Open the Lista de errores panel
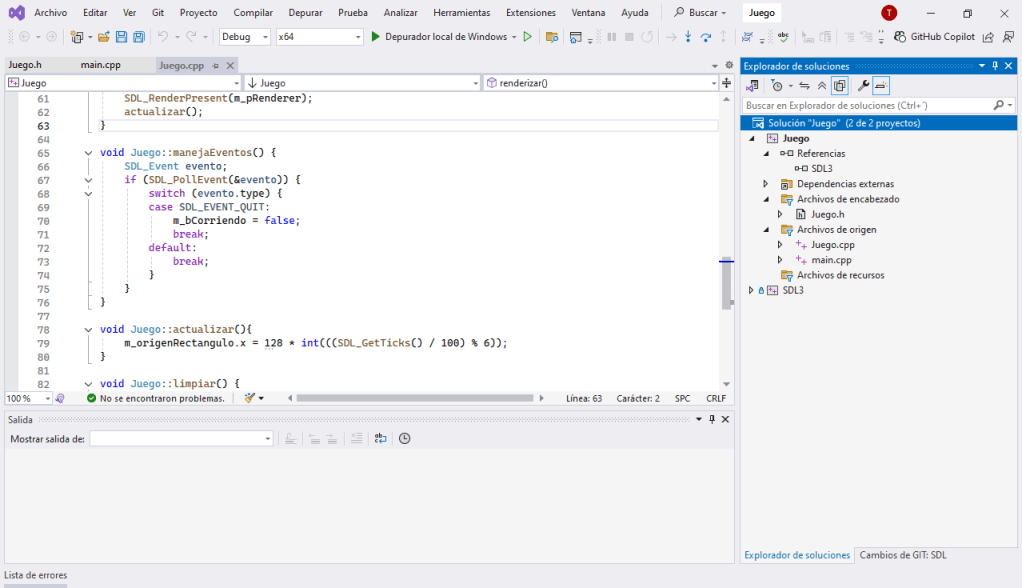The image size is (1022, 588). coord(36,575)
